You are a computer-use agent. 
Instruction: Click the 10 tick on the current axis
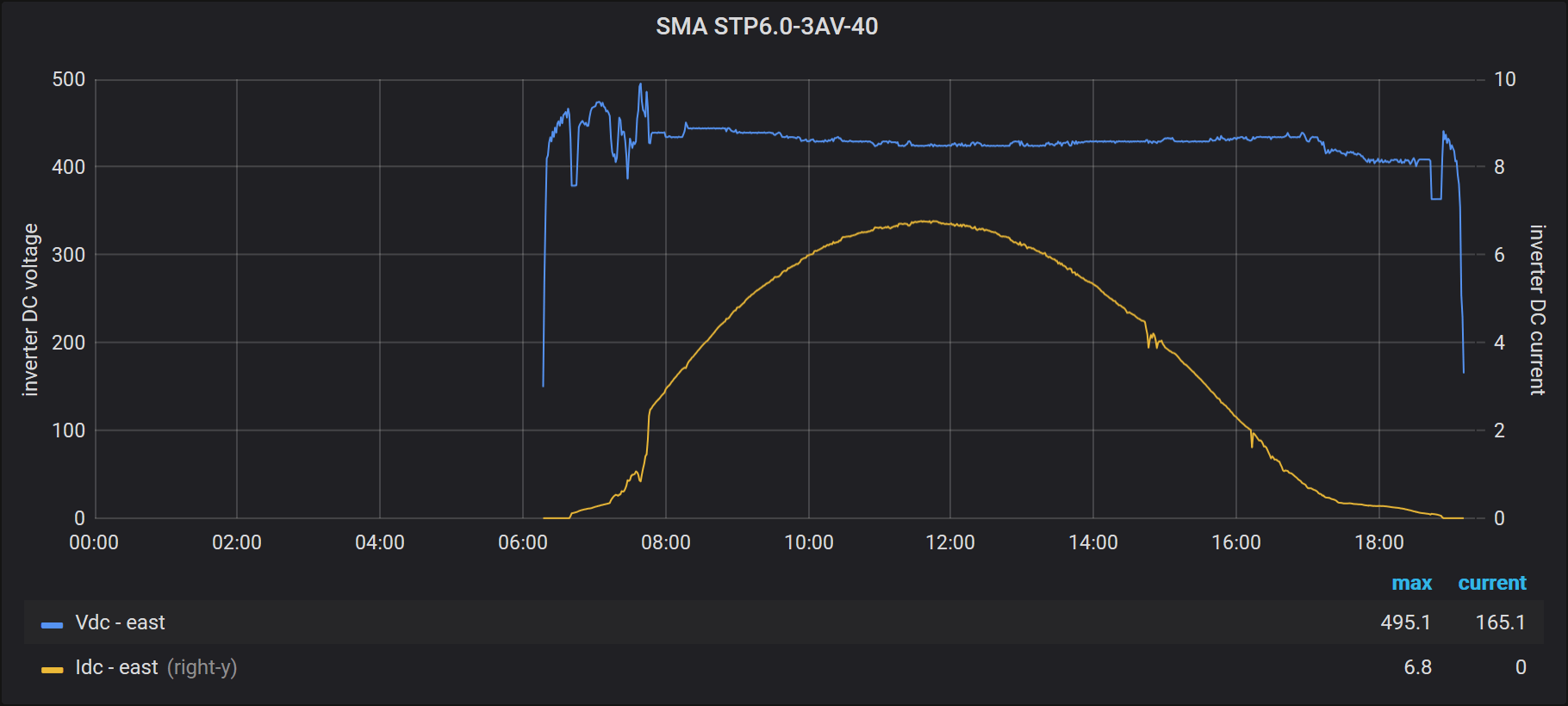point(1504,79)
